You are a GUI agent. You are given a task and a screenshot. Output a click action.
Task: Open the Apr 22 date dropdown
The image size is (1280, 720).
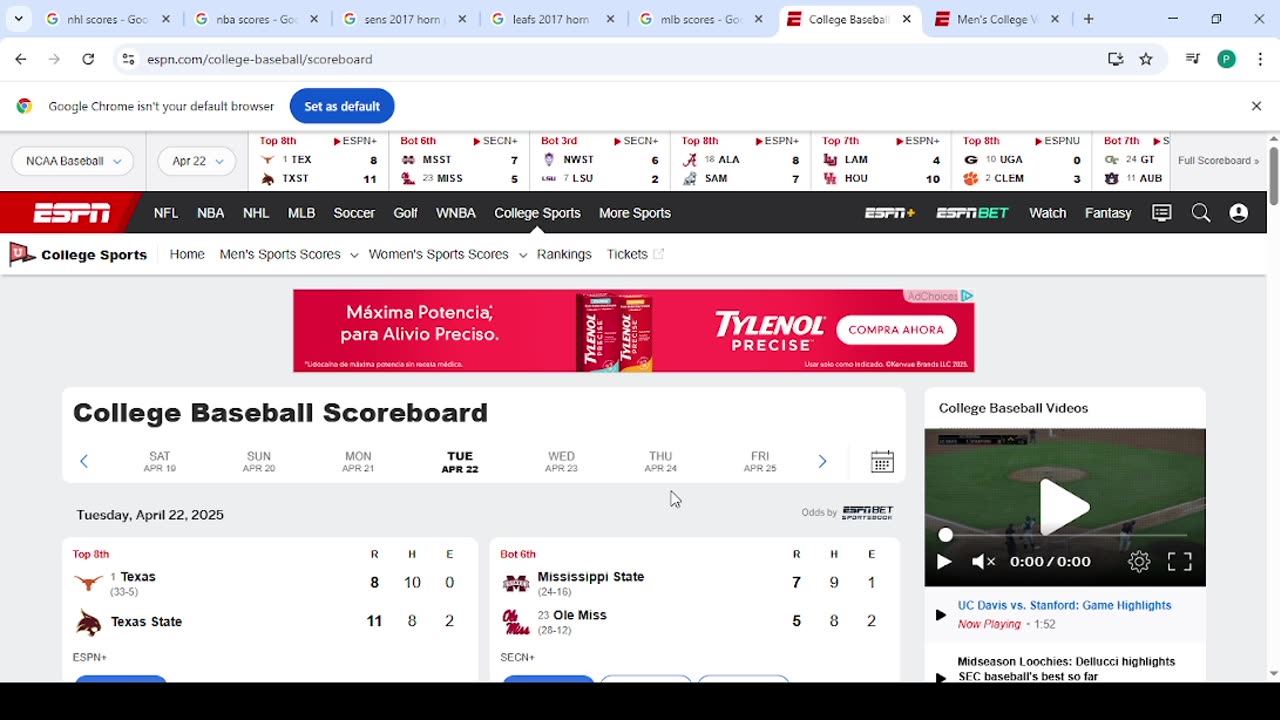(196, 161)
